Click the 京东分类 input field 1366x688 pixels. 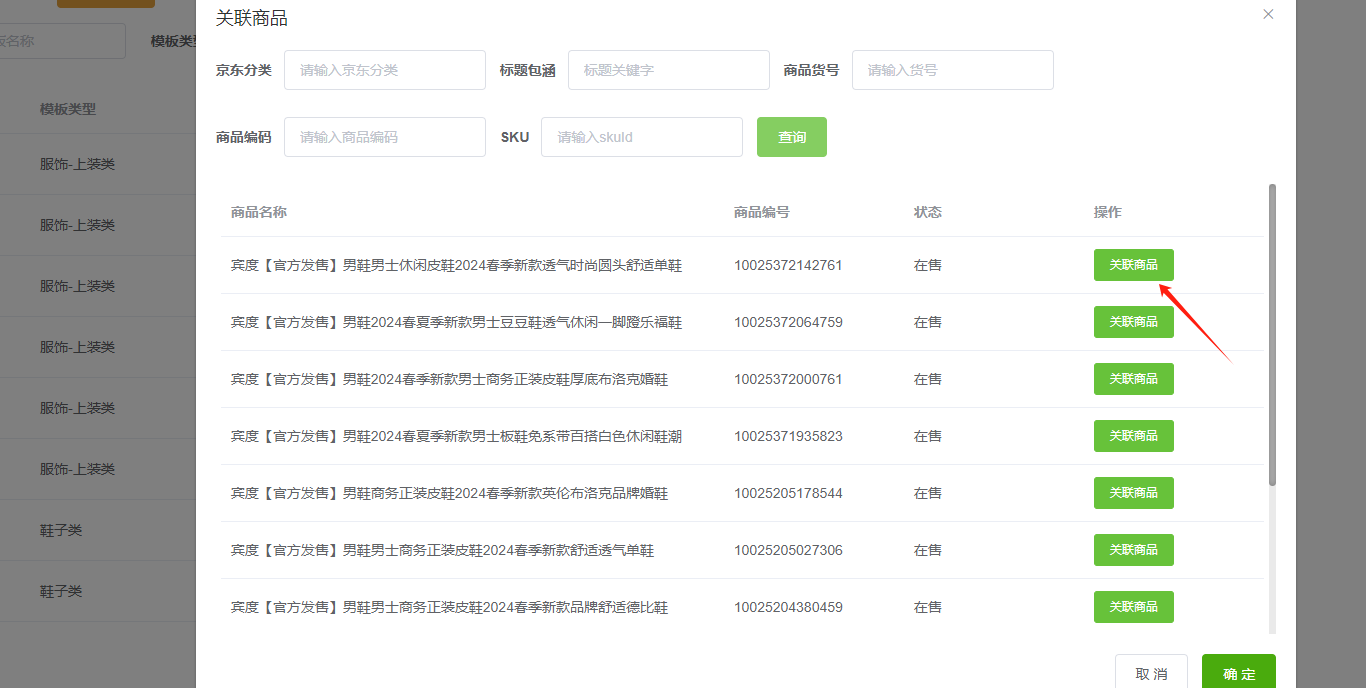[385, 70]
